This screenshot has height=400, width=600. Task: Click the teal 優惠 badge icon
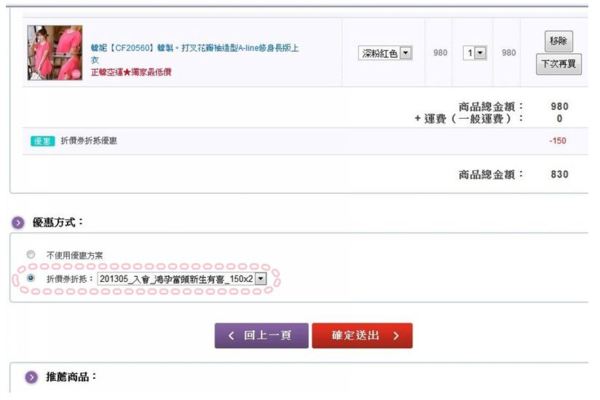pos(41,141)
